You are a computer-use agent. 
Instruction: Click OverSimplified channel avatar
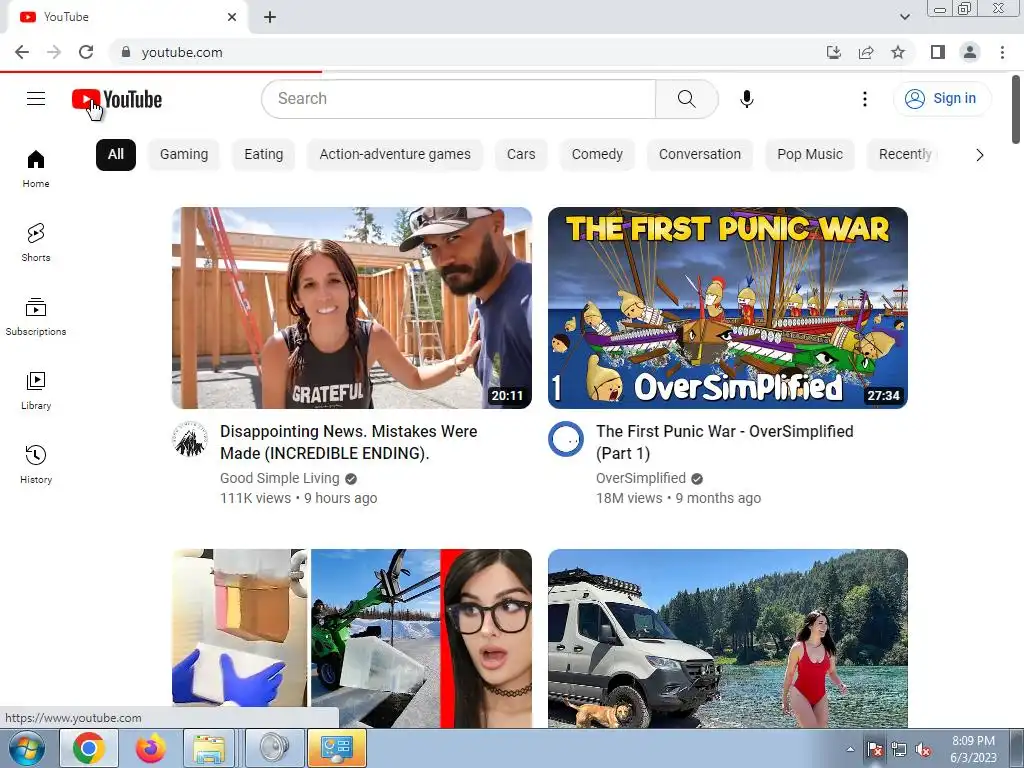tap(566, 439)
